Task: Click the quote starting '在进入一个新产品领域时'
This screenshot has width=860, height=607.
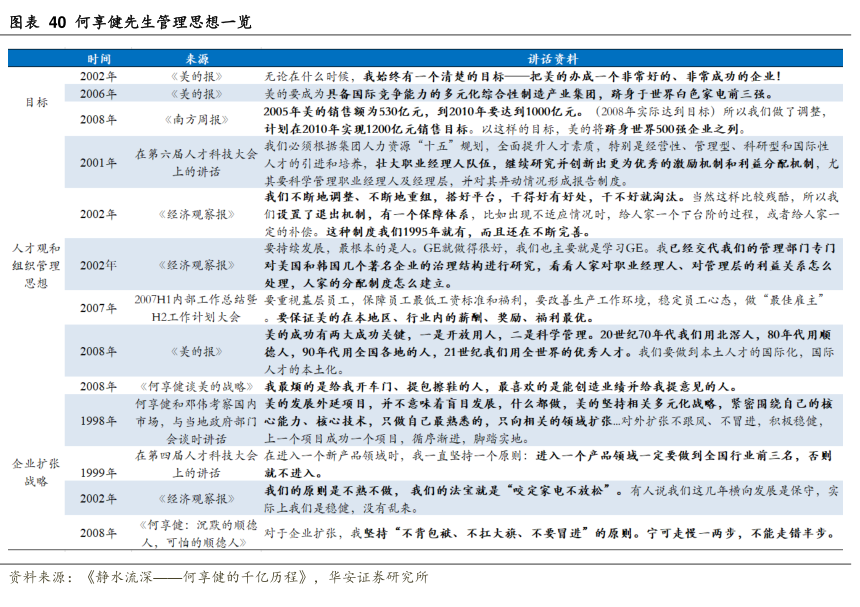Action: coord(548,464)
